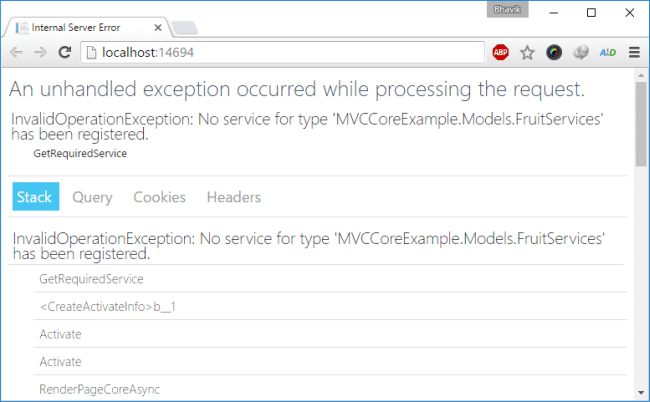
Task: Open a new browser tab
Action: 184,27
